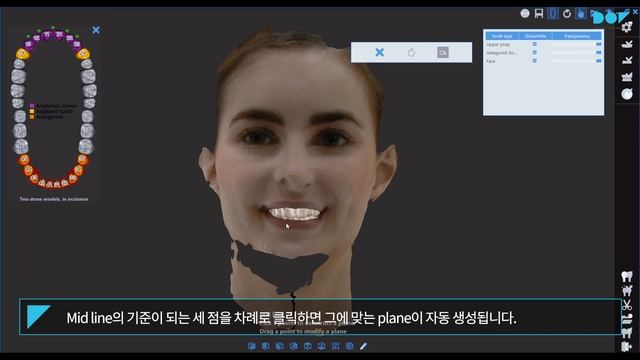
Task: Click 'Drag a point to modify a plane' hint
Action: point(303,331)
